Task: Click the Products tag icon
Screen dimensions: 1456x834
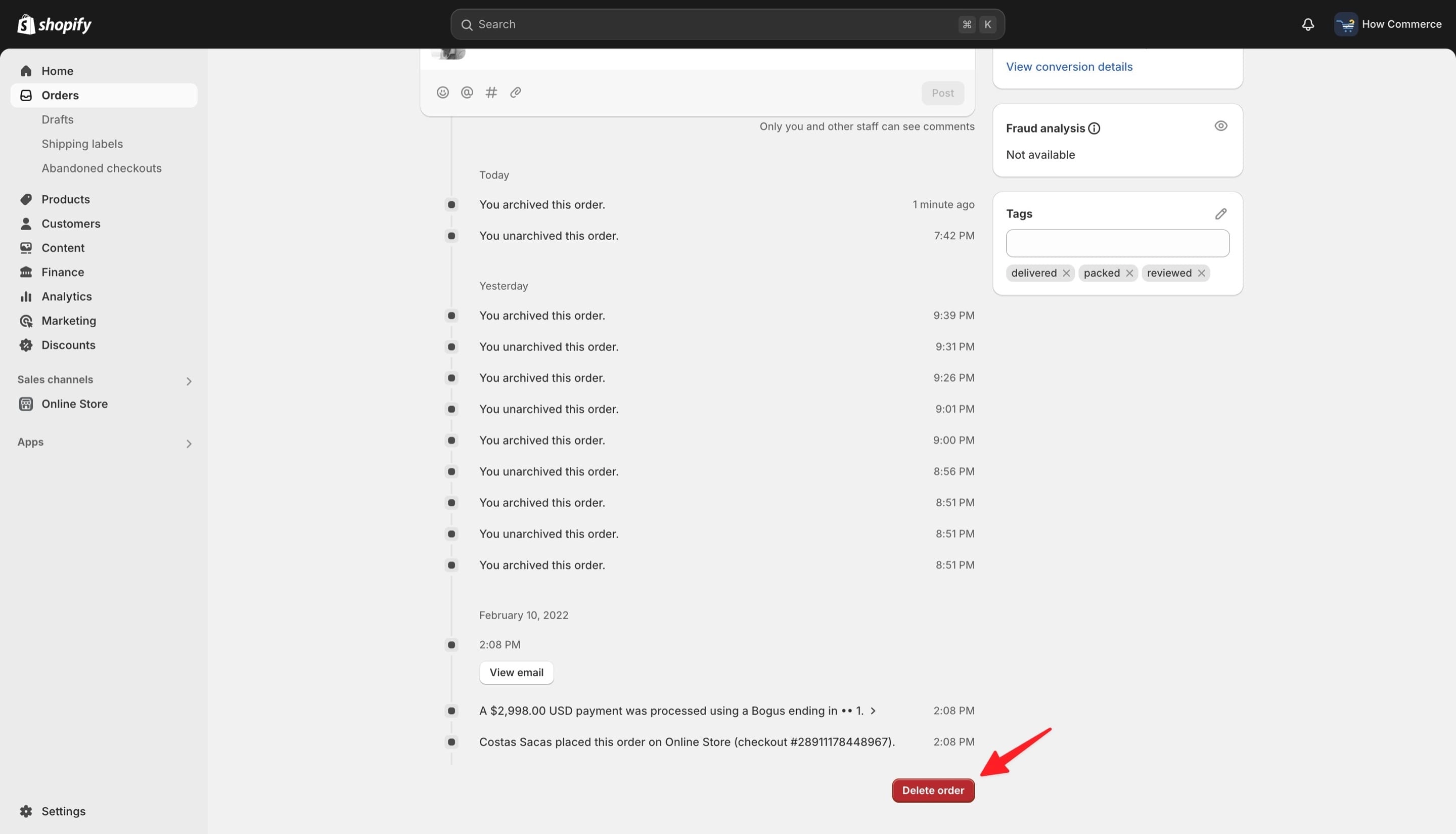Action: 26,199
